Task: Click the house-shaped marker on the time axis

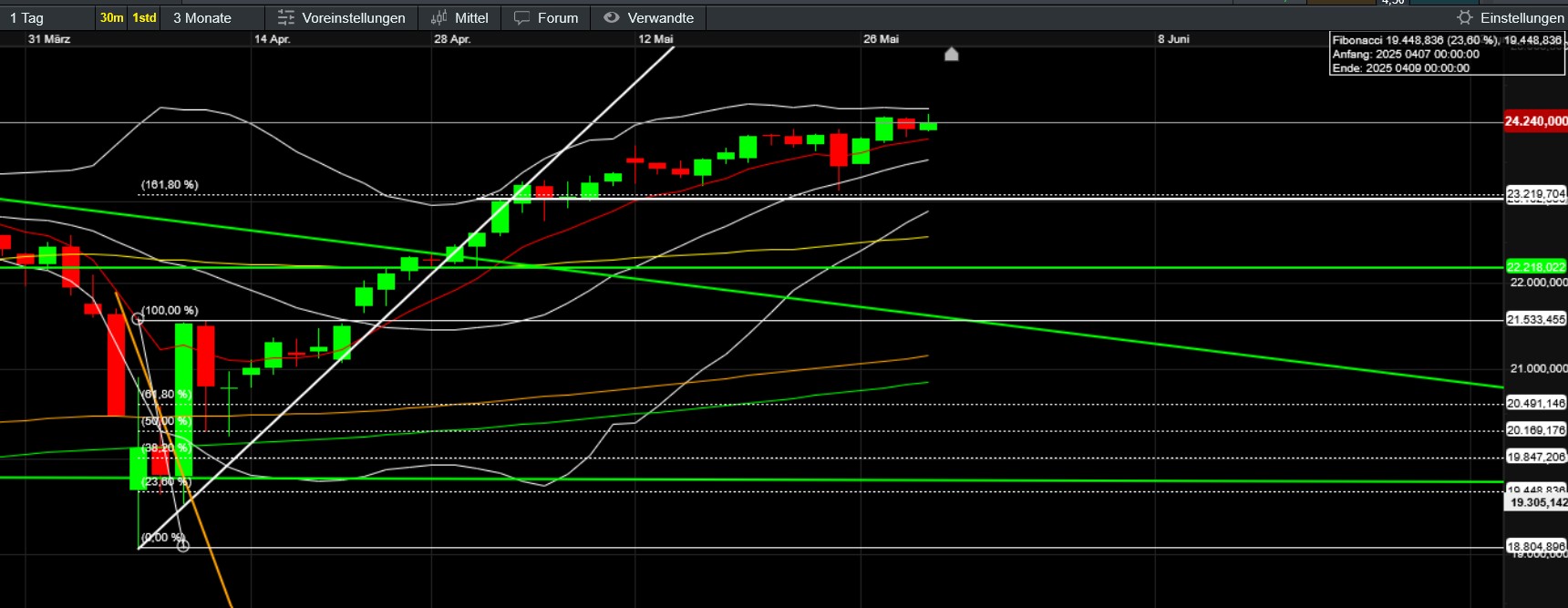Action: click(952, 54)
